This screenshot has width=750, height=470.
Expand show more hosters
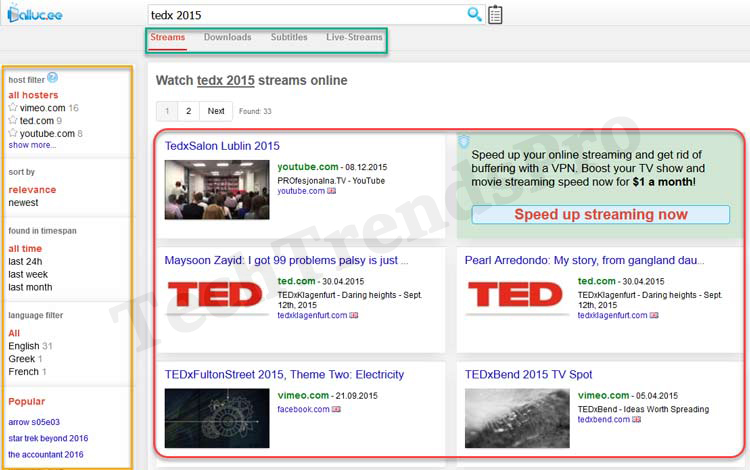(x=32, y=145)
